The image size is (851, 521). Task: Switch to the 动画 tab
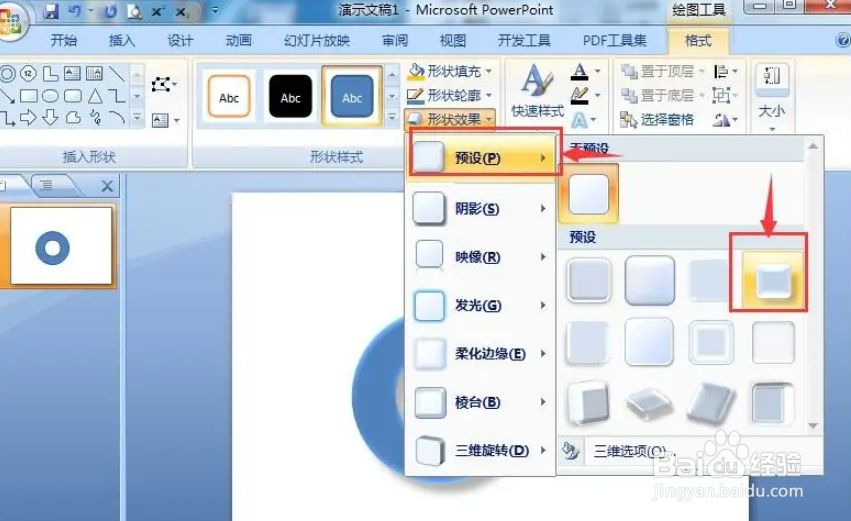coord(239,40)
